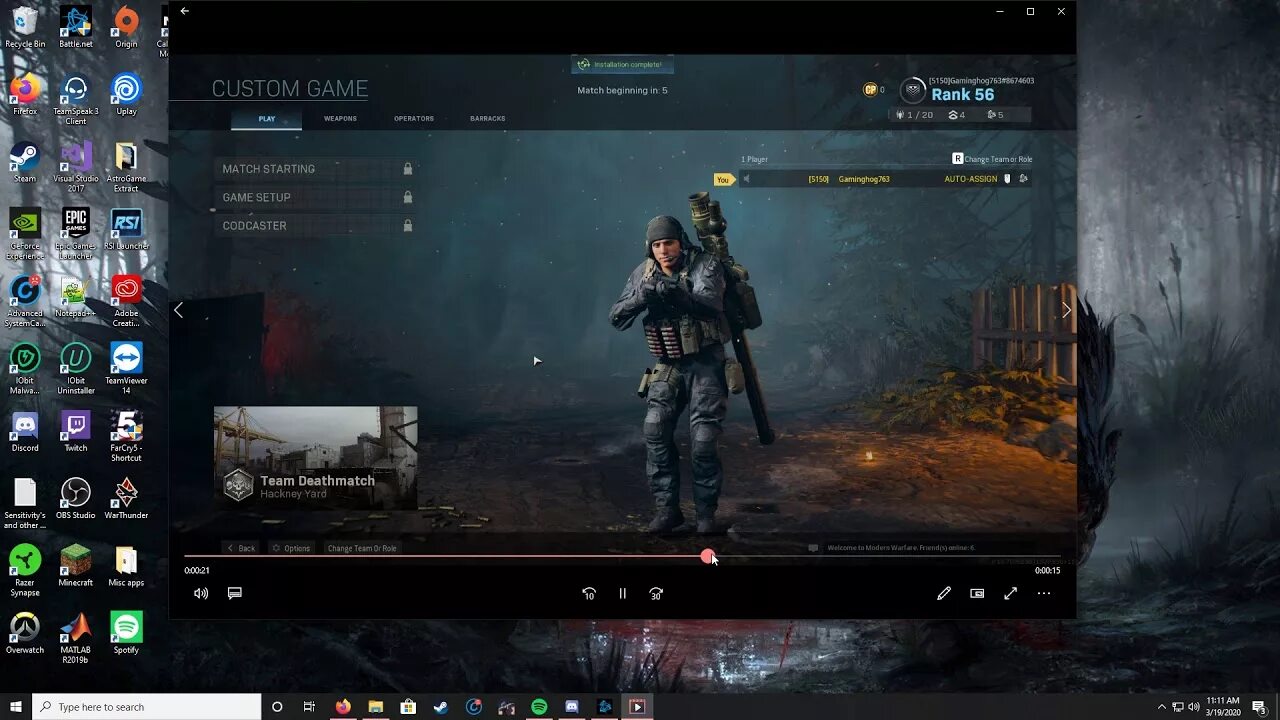This screenshot has width=1280, height=720.
Task: Open the MATLAB R2019b shortcut
Action: [76, 637]
